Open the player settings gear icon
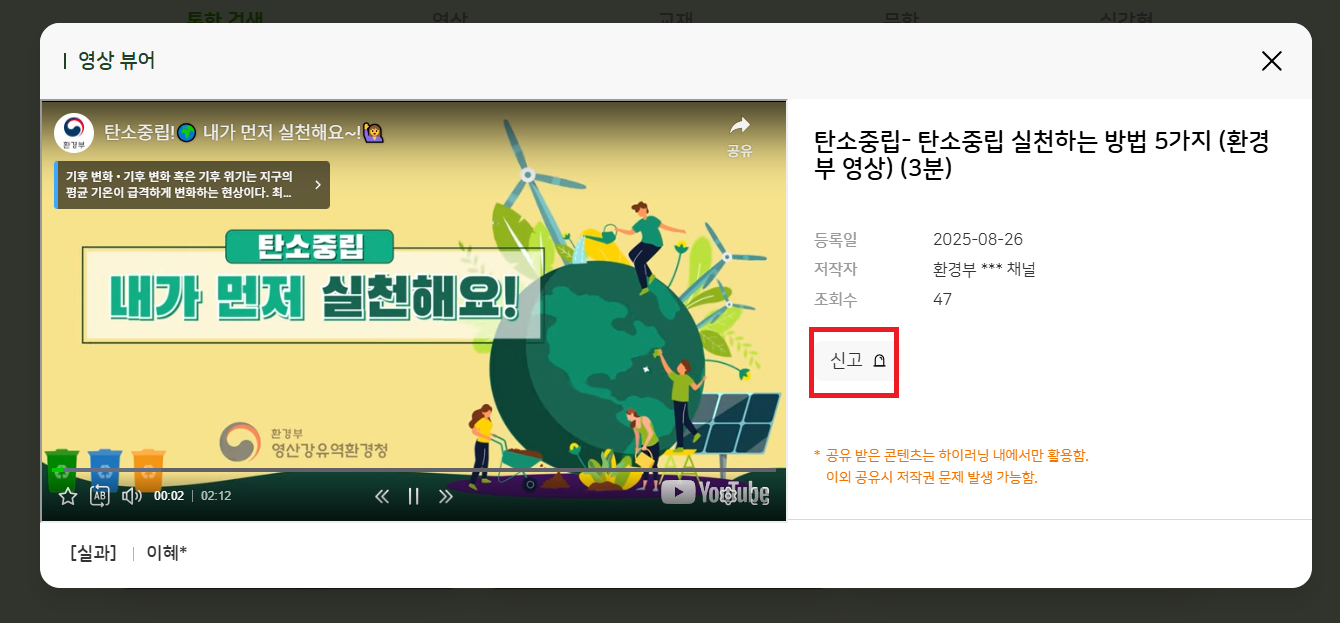Image resolution: width=1340 pixels, height=623 pixels. click(x=728, y=494)
